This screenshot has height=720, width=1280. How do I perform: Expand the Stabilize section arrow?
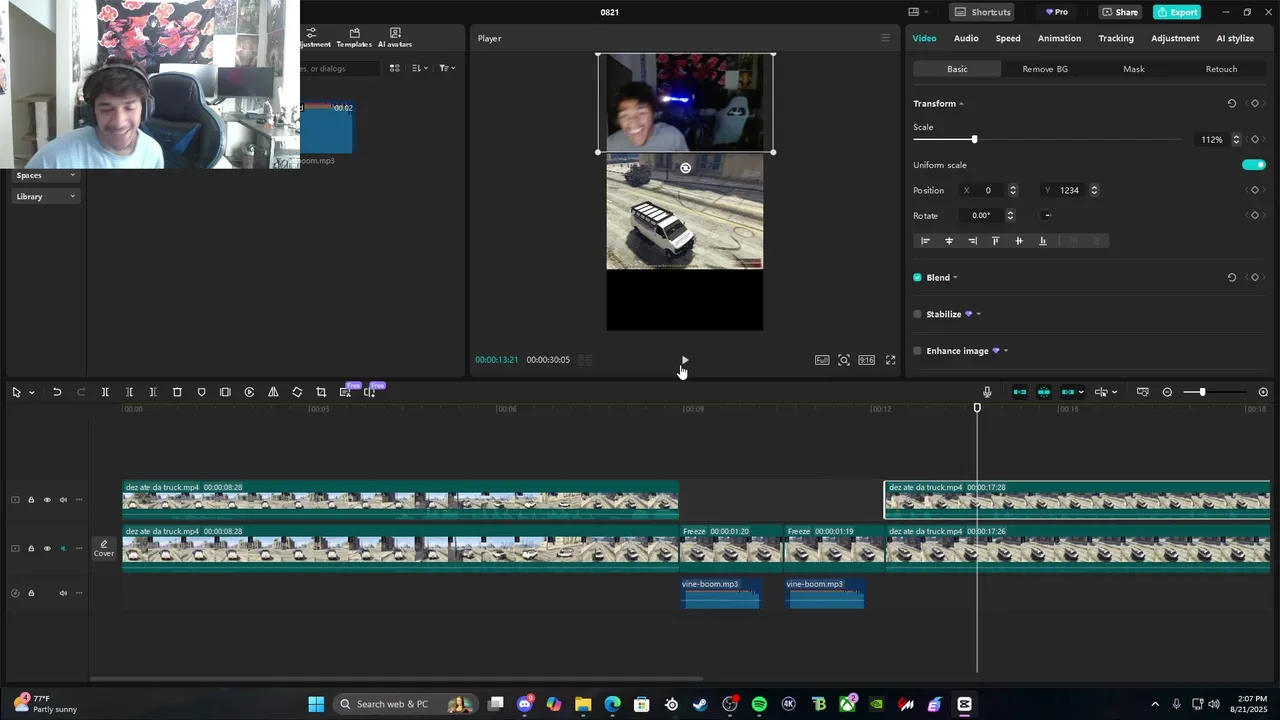978,314
